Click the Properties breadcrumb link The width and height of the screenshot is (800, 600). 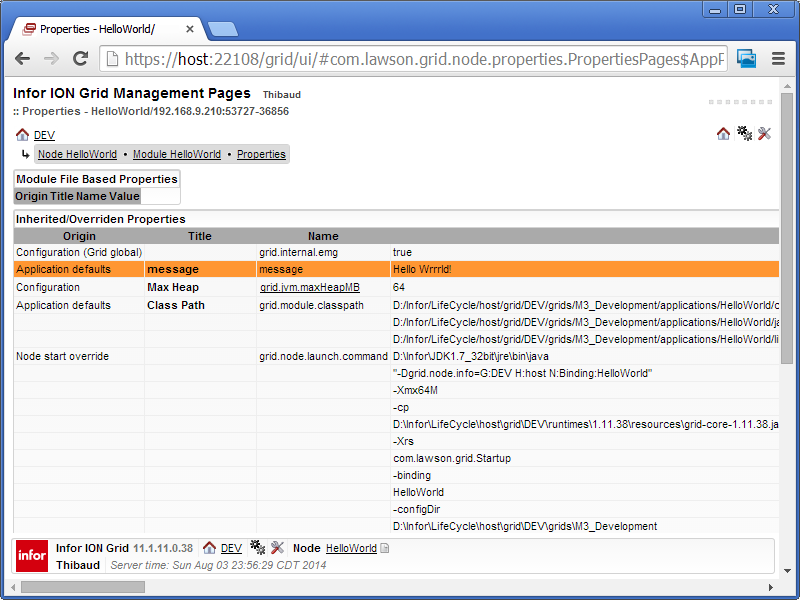point(261,155)
